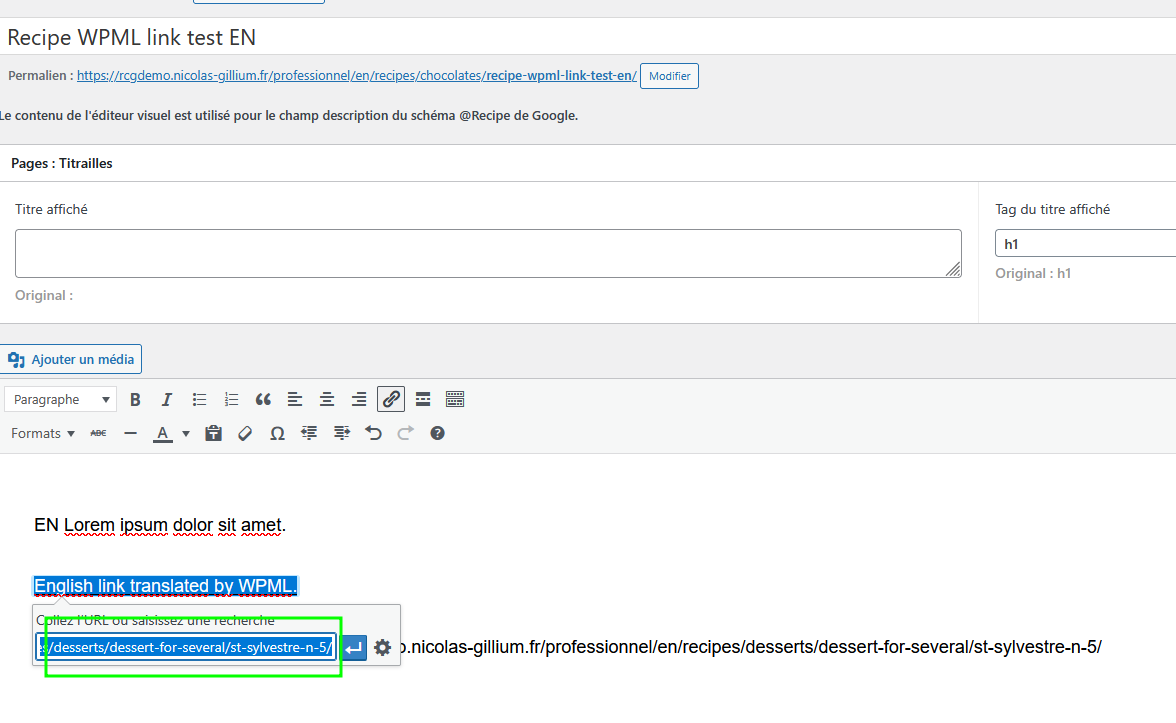The height and width of the screenshot is (723, 1176).
Task: Click the paste as text icon
Action: (213, 434)
